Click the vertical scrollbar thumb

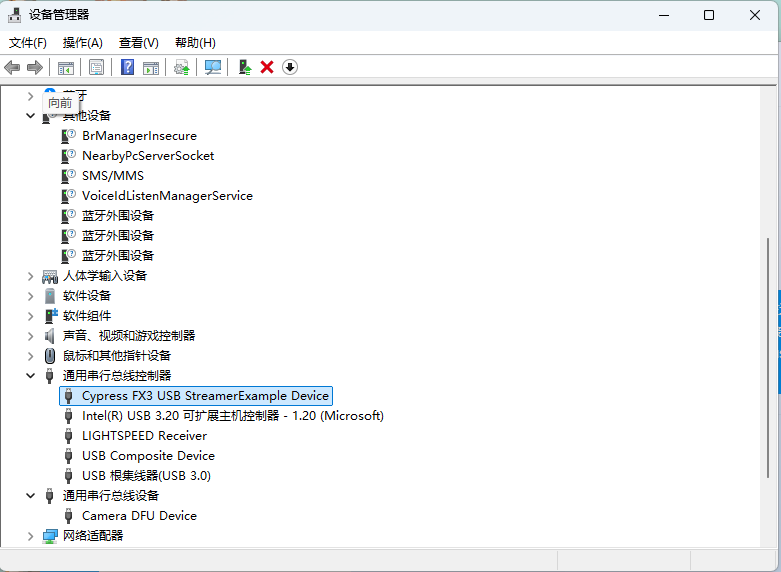point(769,359)
